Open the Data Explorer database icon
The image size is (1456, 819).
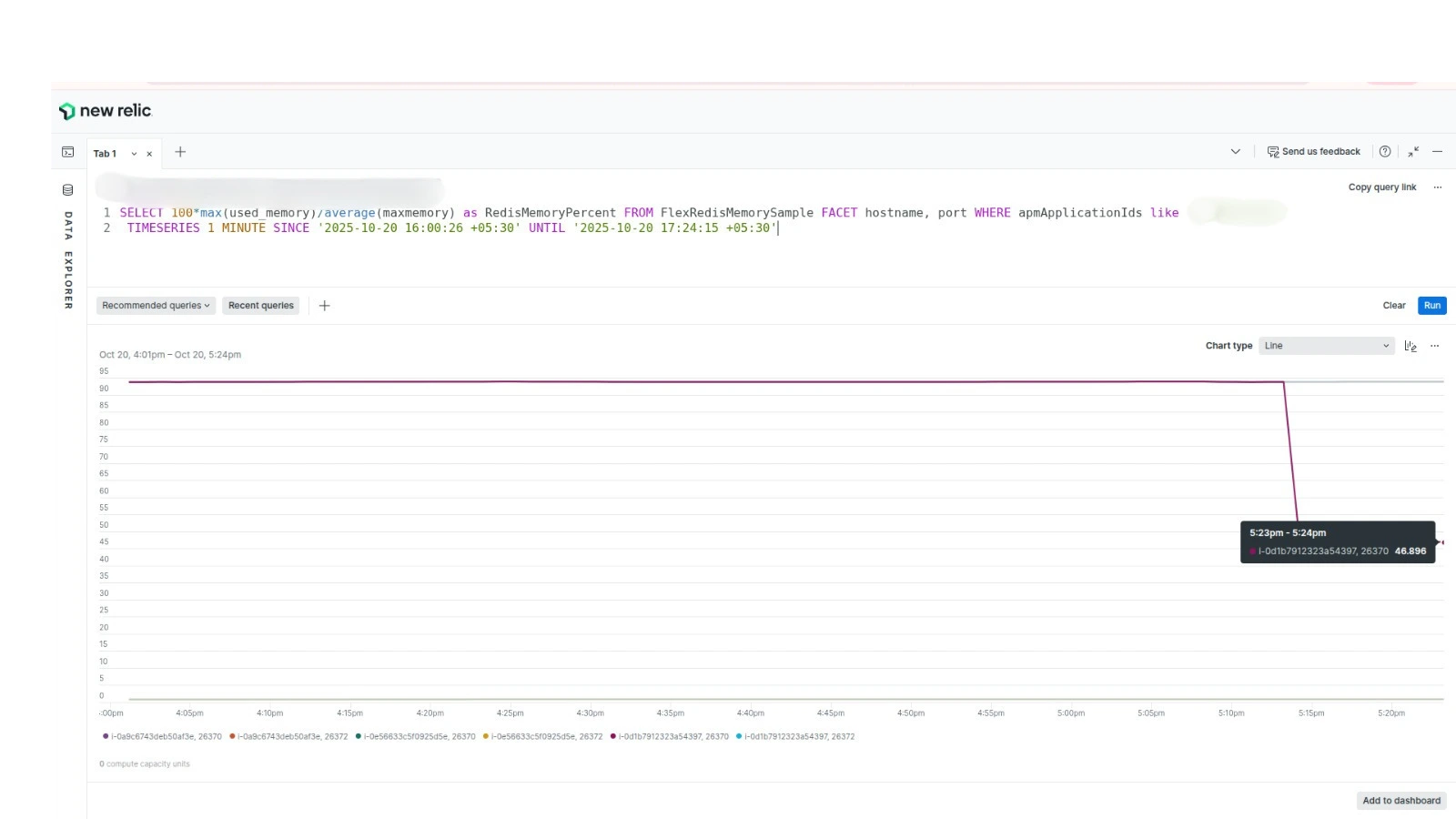click(x=68, y=190)
